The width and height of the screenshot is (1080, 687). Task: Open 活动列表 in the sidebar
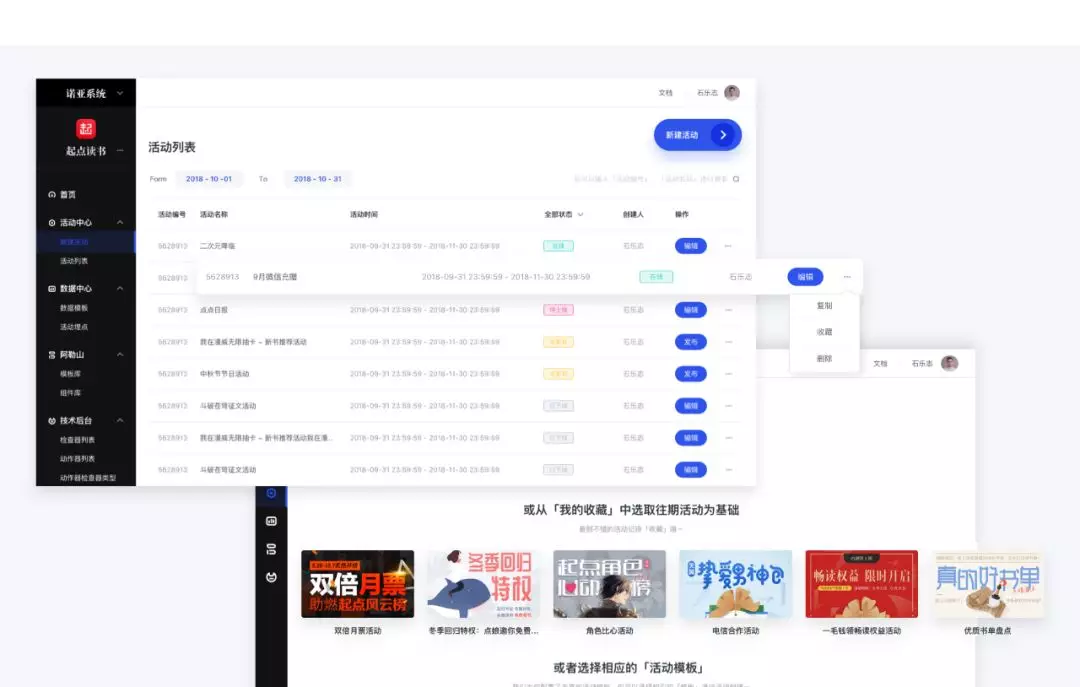(74, 261)
